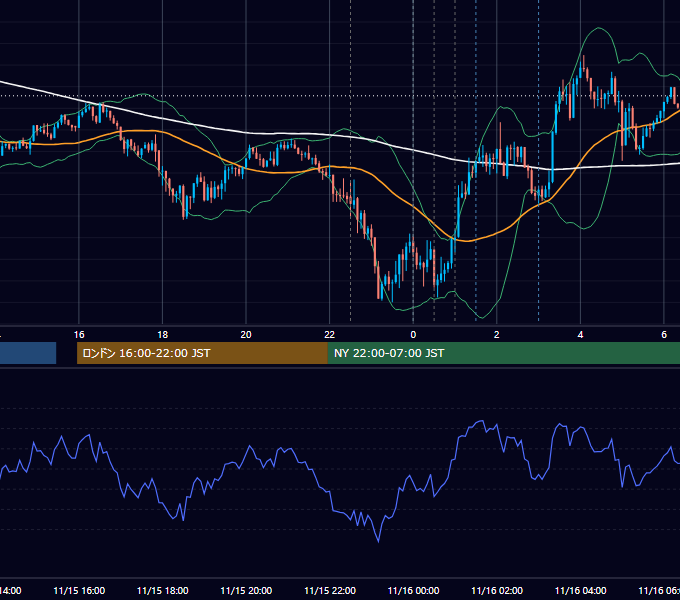Click the "11/15 20:00" label on bottom axis
This screenshot has height=600, width=680.
[246, 591]
